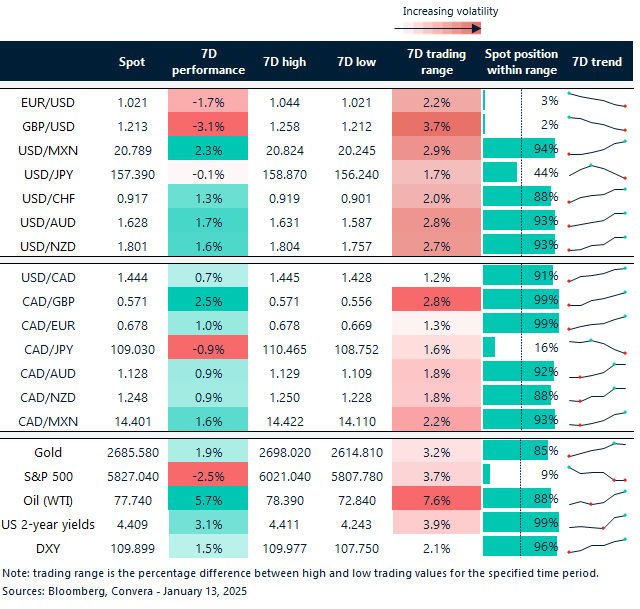640x609 pixels.
Task: Click the USD/MXN 94% position bar
Action: (520, 149)
